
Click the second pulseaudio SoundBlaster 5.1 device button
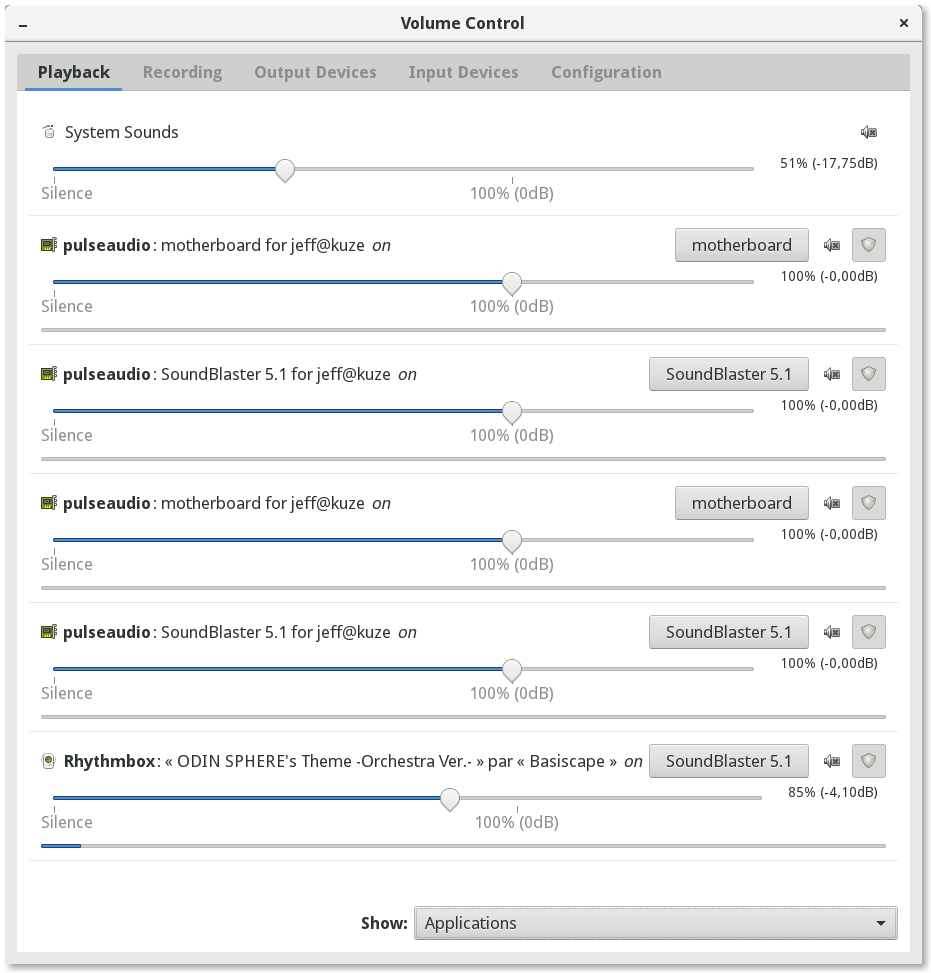click(x=728, y=632)
